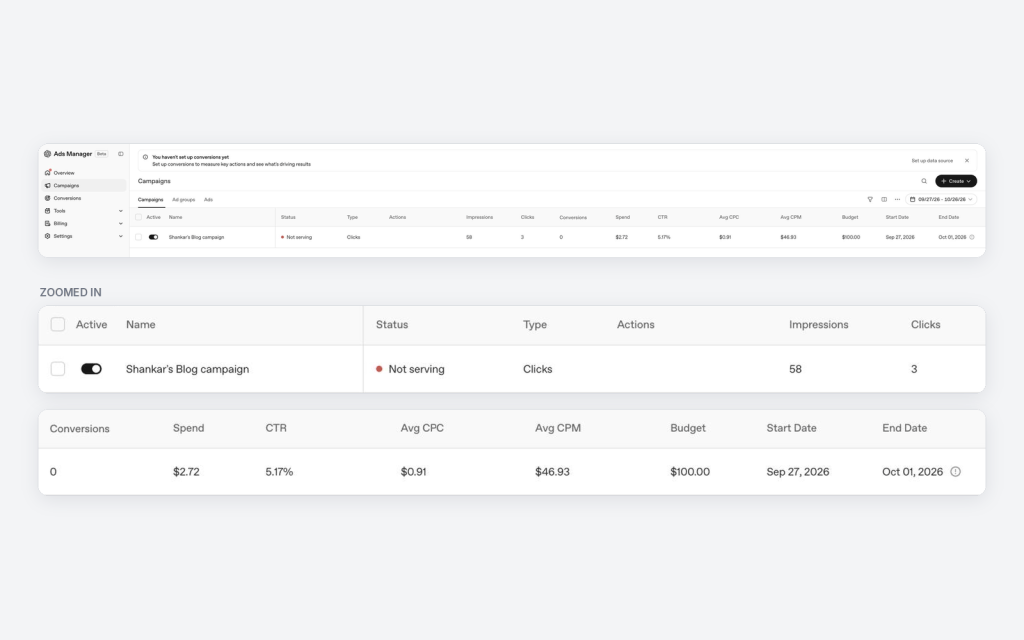Click the Avg CPC header in zoomed-in view
The image size is (1024, 640).
tap(422, 428)
